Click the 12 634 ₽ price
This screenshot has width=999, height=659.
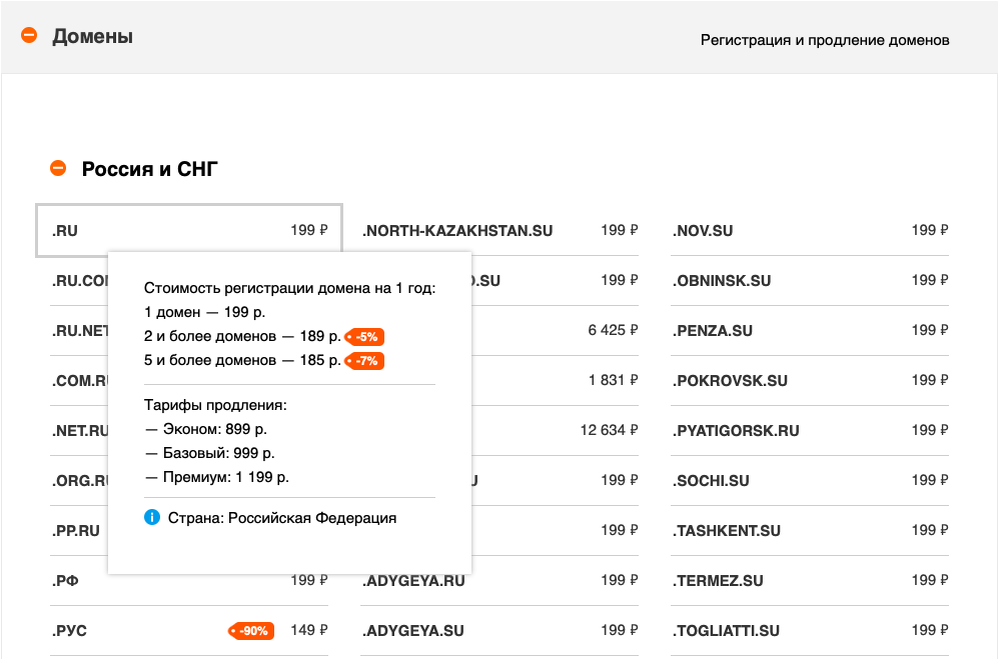point(609,430)
